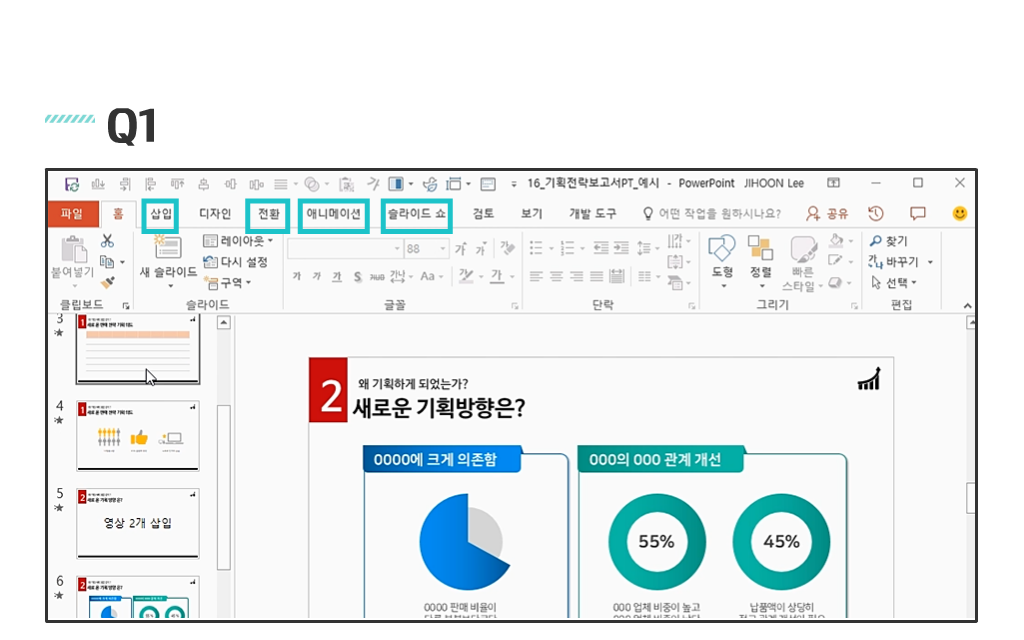The height and width of the screenshot is (640, 1024).
Task: Switch to the Insert (삽입) tab
Action: click(x=161, y=214)
